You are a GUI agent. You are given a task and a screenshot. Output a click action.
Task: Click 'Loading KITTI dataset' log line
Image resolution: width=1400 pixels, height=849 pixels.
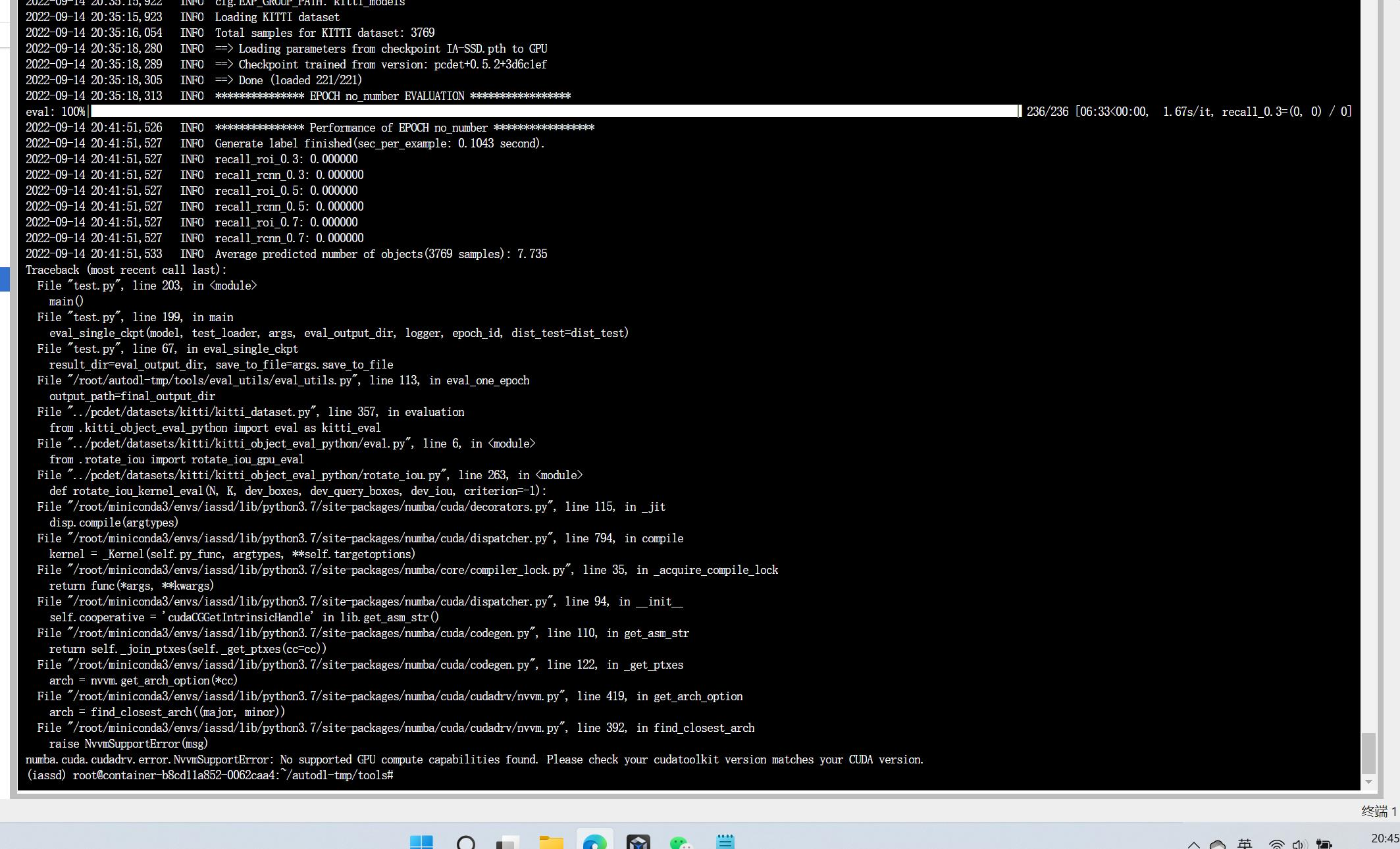point(277,17)
